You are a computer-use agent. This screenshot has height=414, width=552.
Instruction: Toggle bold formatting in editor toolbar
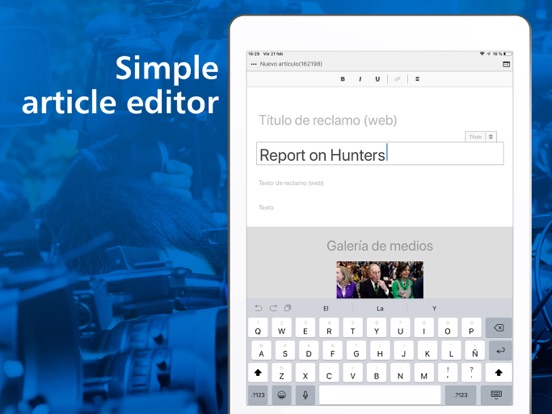343,79
